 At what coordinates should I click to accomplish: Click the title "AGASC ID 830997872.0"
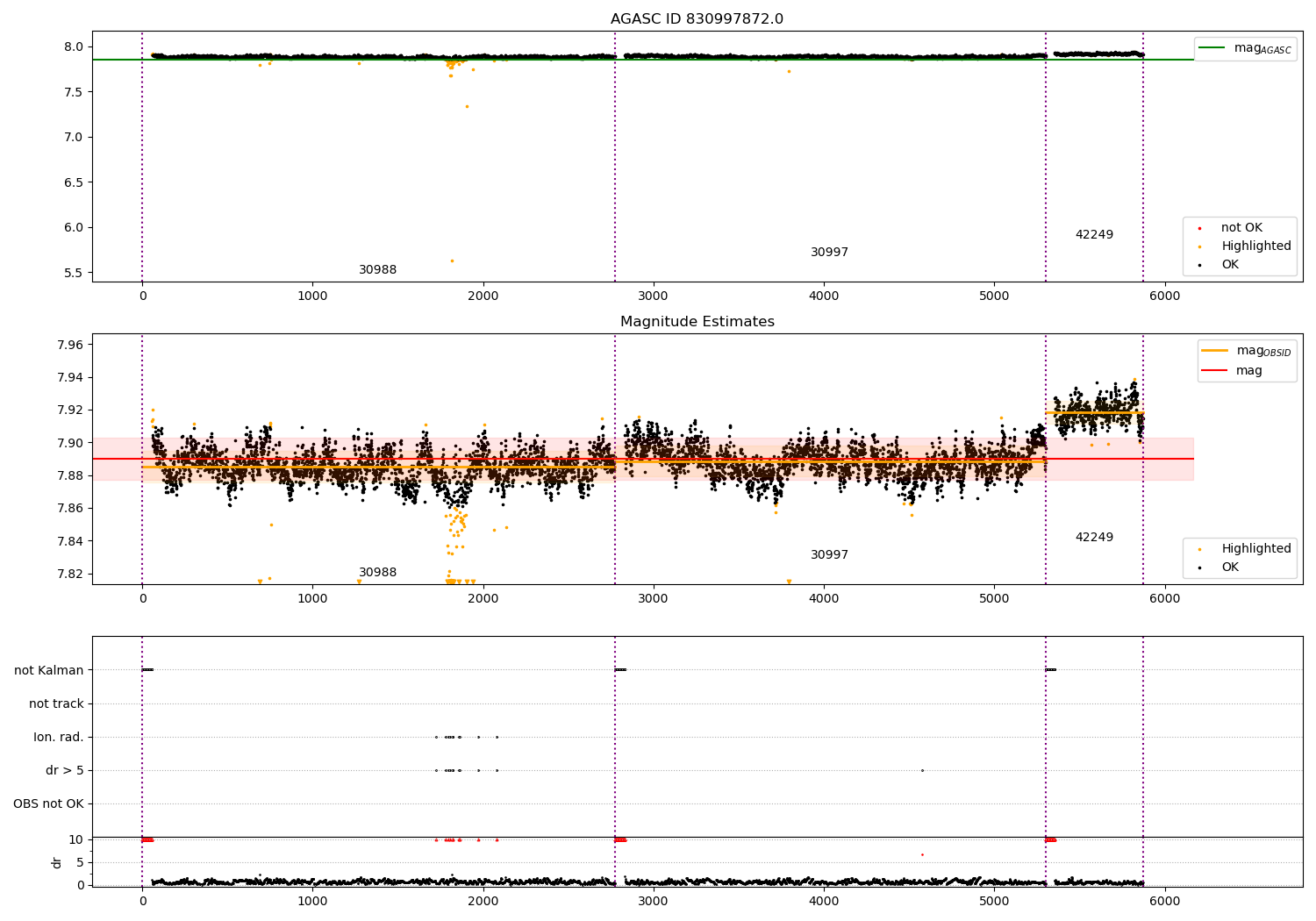click(697, 19)
